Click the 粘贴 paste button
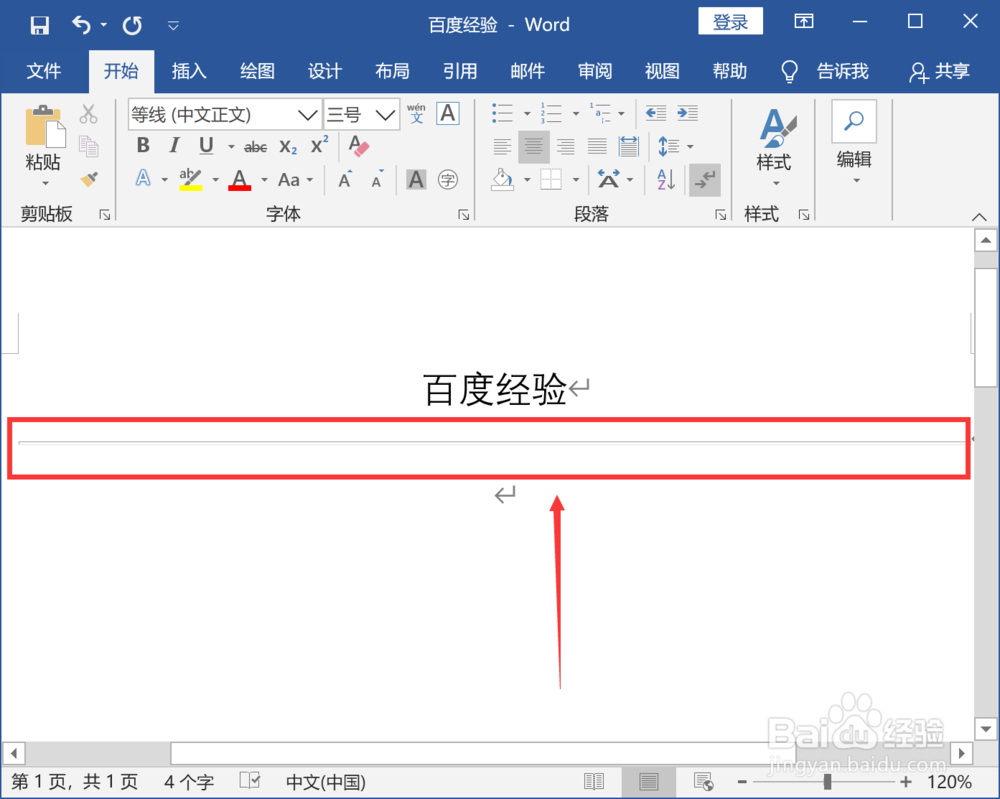Screen dimensions: 1000x799 point(43,145)
